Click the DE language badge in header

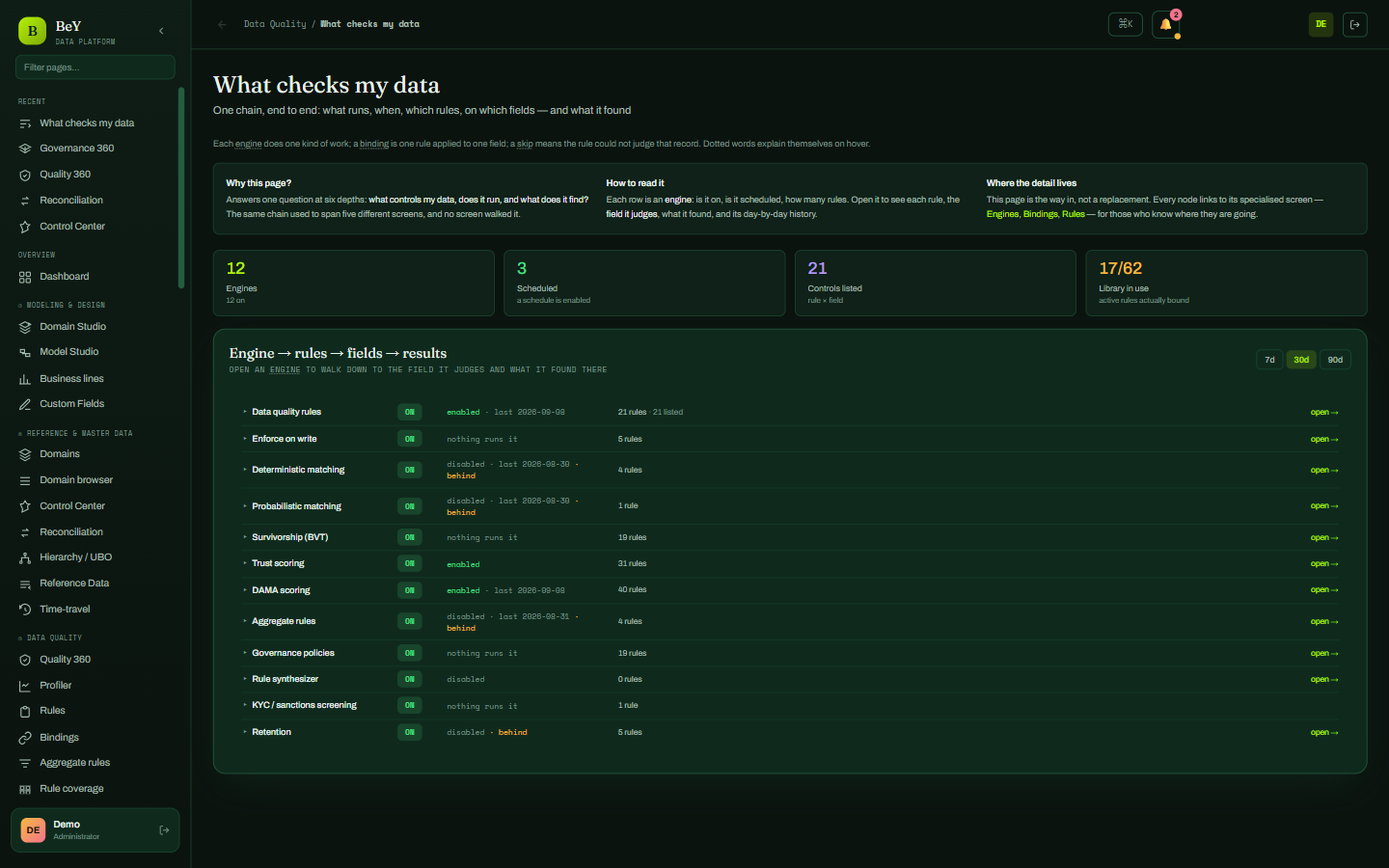(x=1321, y=24)
